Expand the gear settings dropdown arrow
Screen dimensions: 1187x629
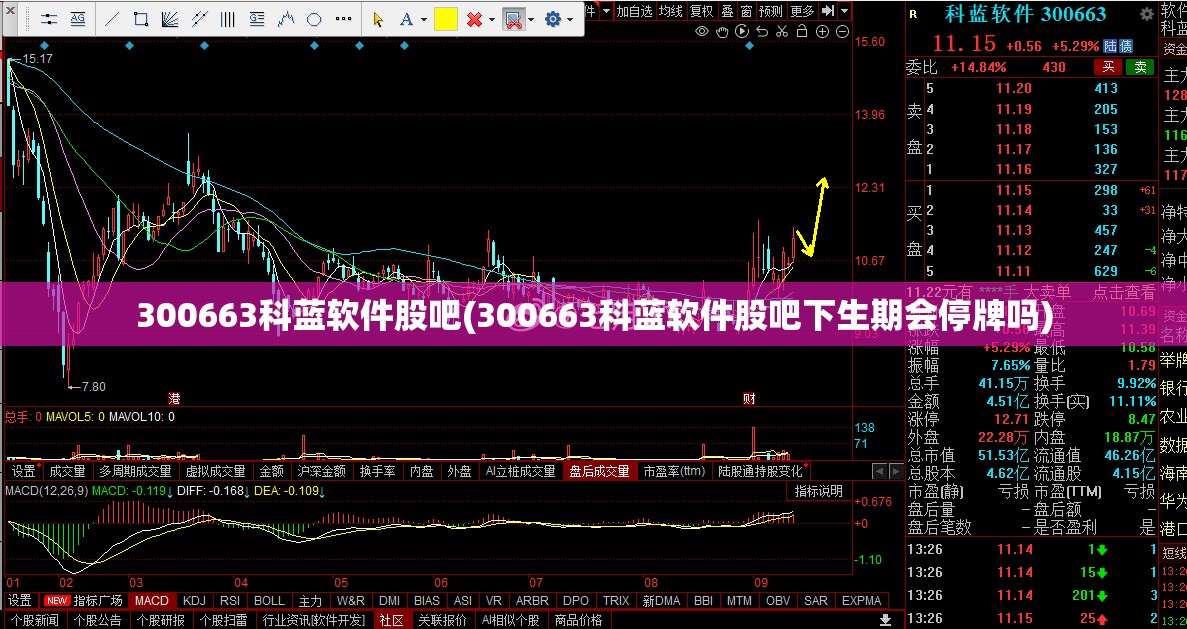(x=572, y=20)
